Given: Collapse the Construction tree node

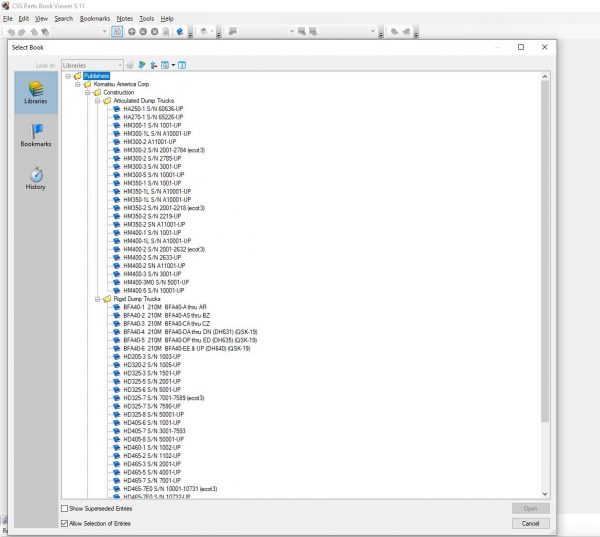Looking at the screenshot, I should (x=88, y=92).
